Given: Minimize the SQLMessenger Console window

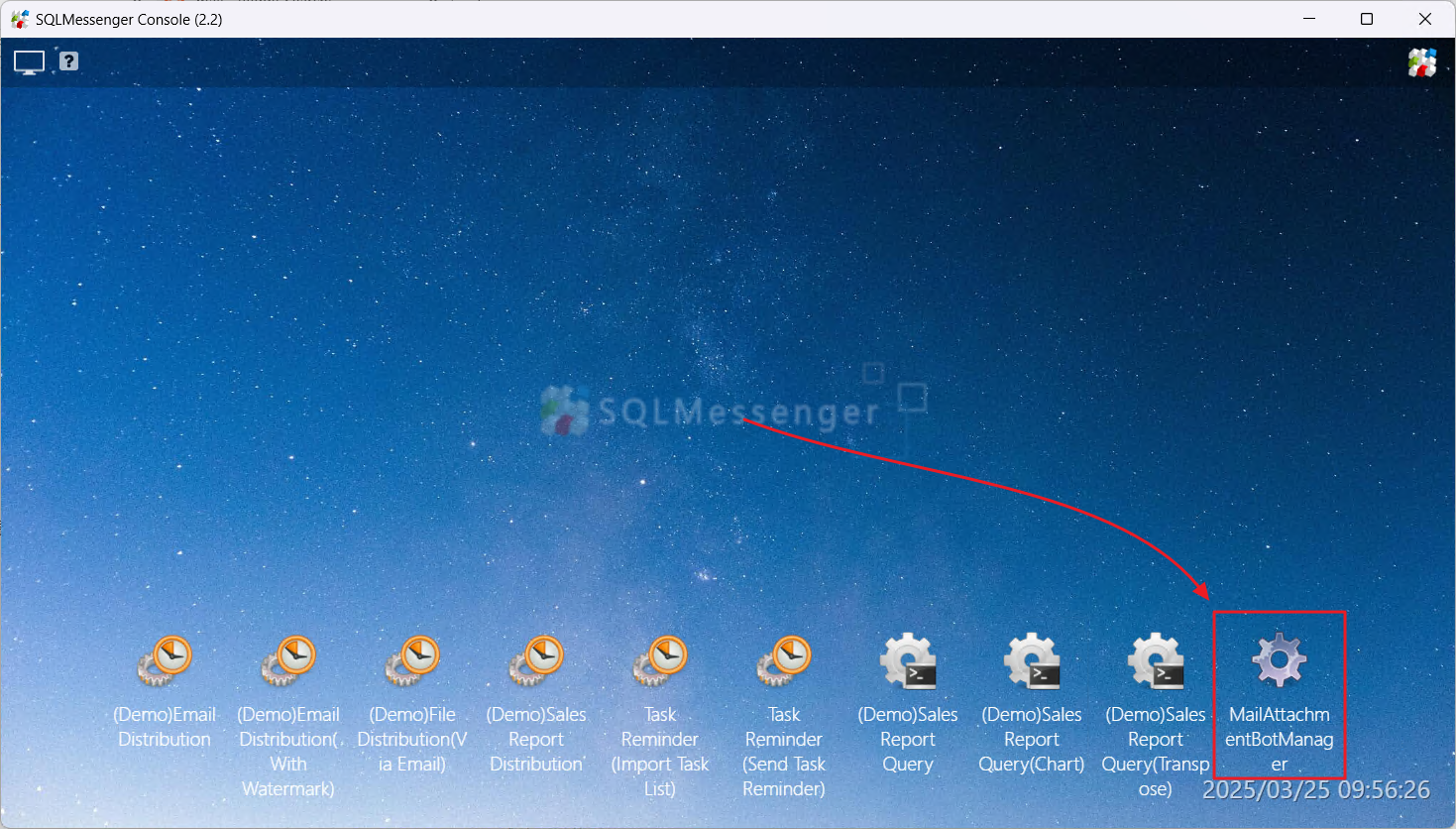Looking at the screenshot, I should (x=1309, y=19).
